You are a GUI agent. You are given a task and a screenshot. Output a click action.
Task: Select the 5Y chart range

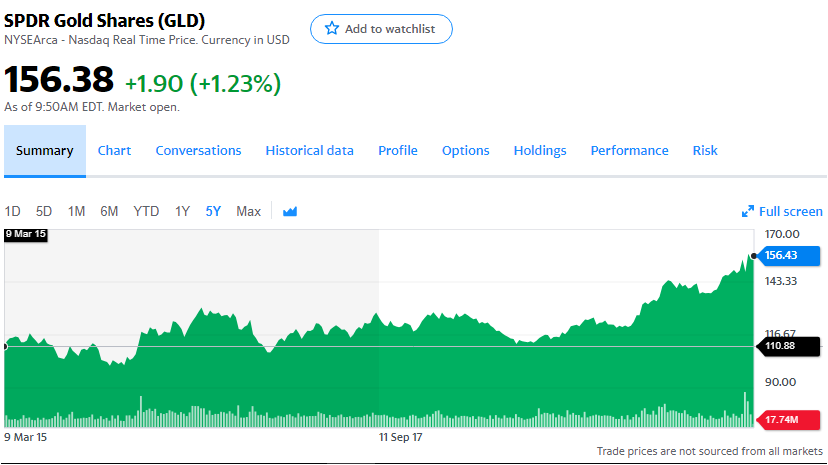coord(213,212)
